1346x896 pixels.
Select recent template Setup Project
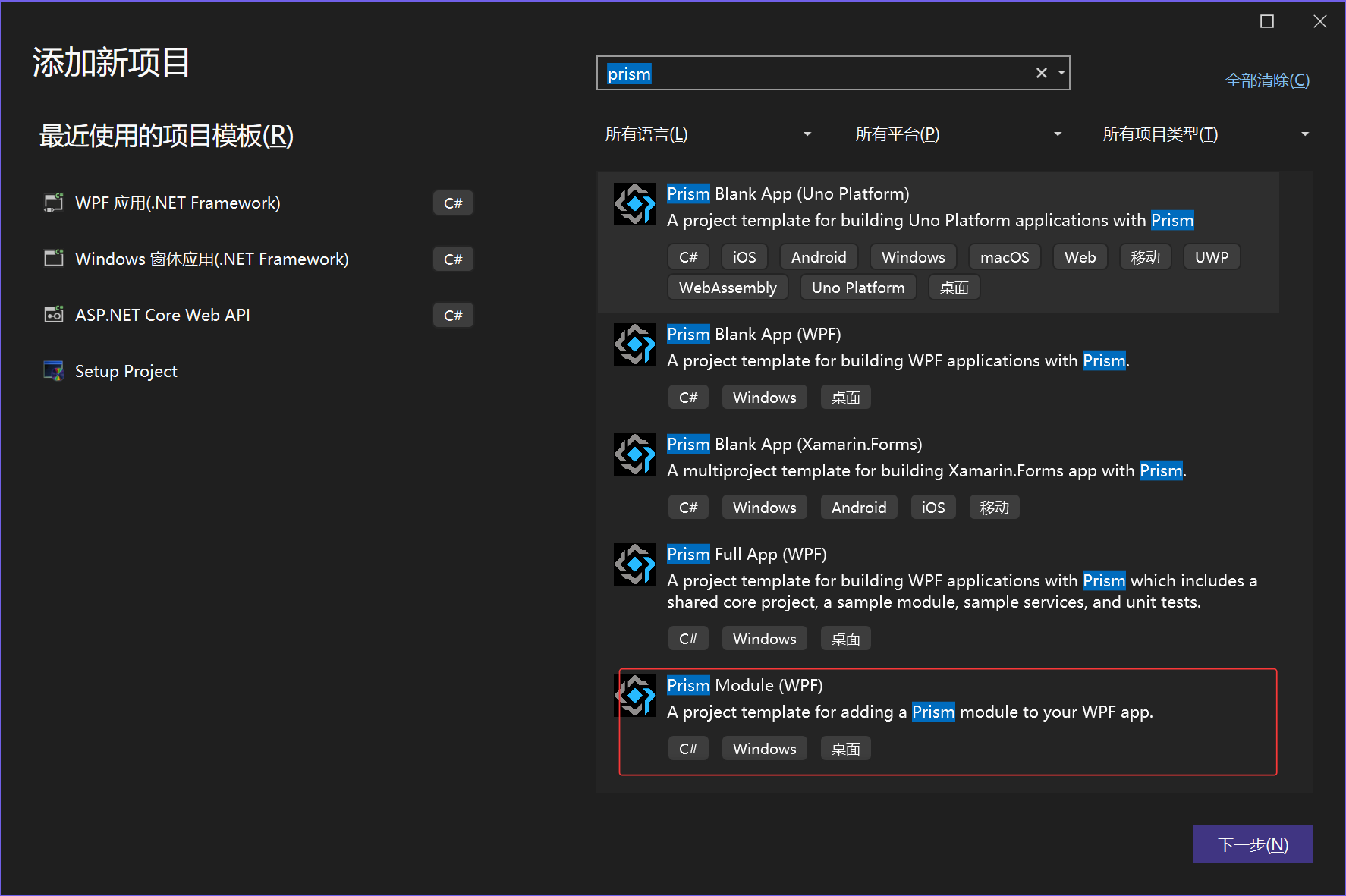pyautogui.click(x=258, y=371)
